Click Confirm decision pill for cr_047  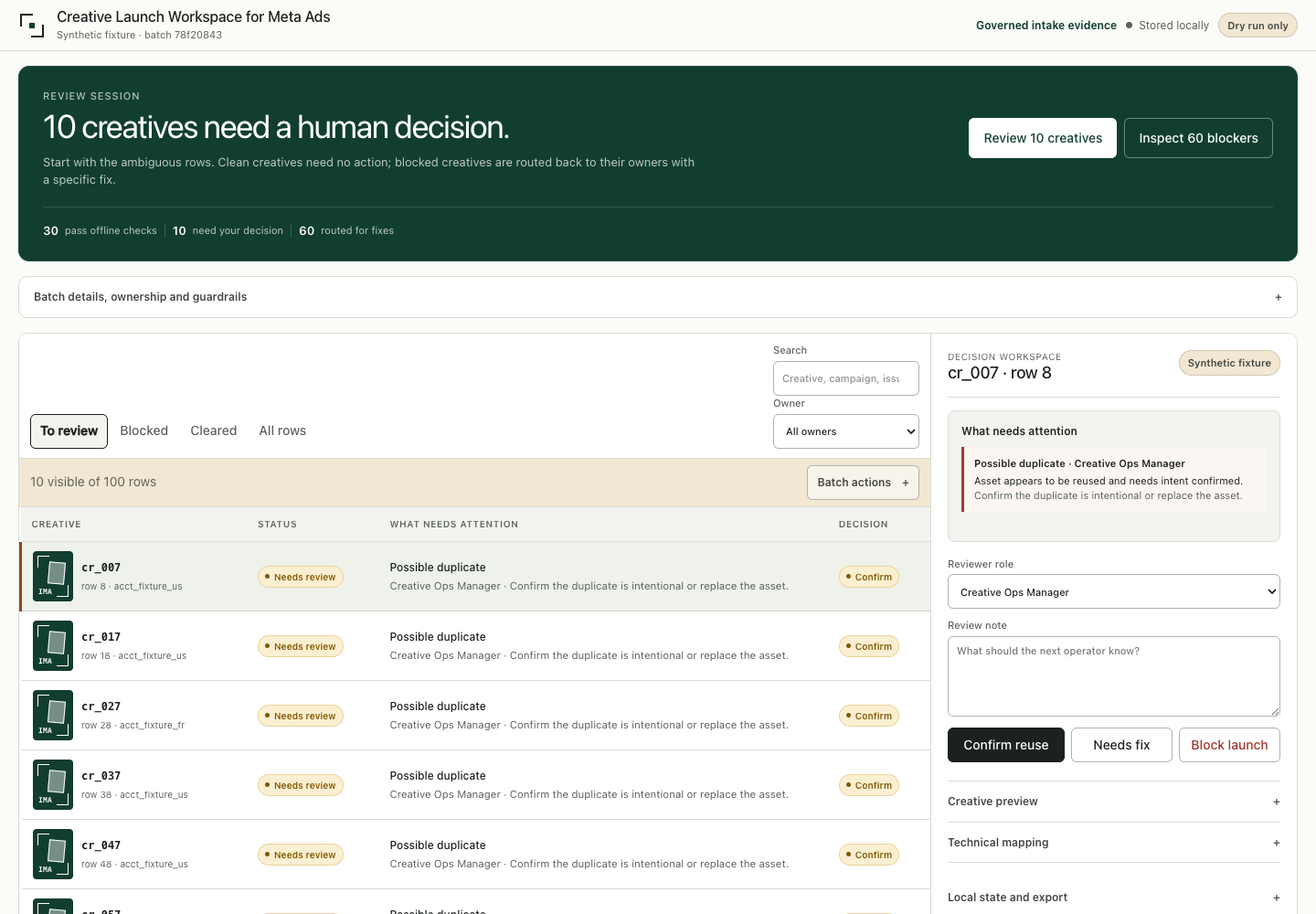point(869,855)
